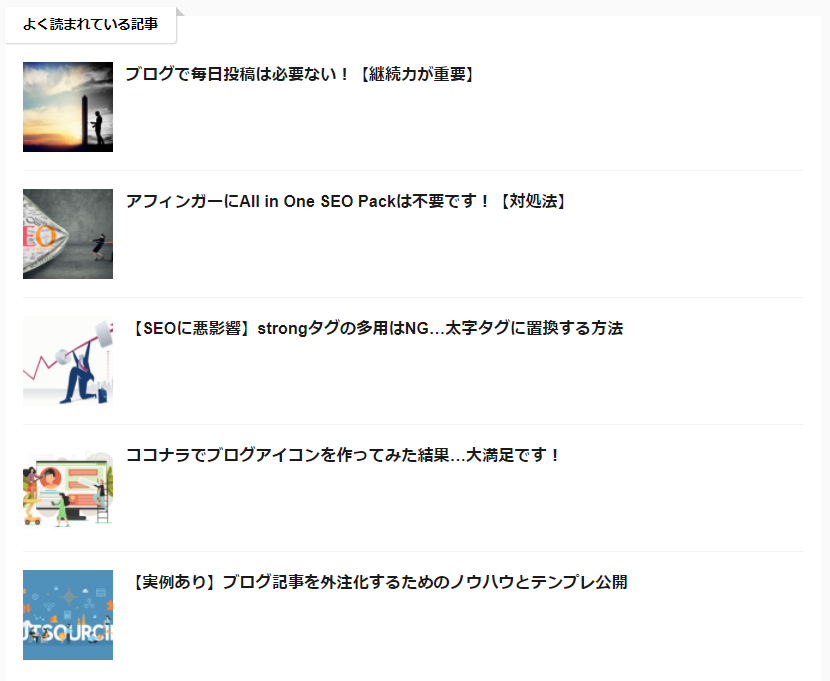
Task: Click the 【実例あり】 prefix text
Action: coord(174,582)
